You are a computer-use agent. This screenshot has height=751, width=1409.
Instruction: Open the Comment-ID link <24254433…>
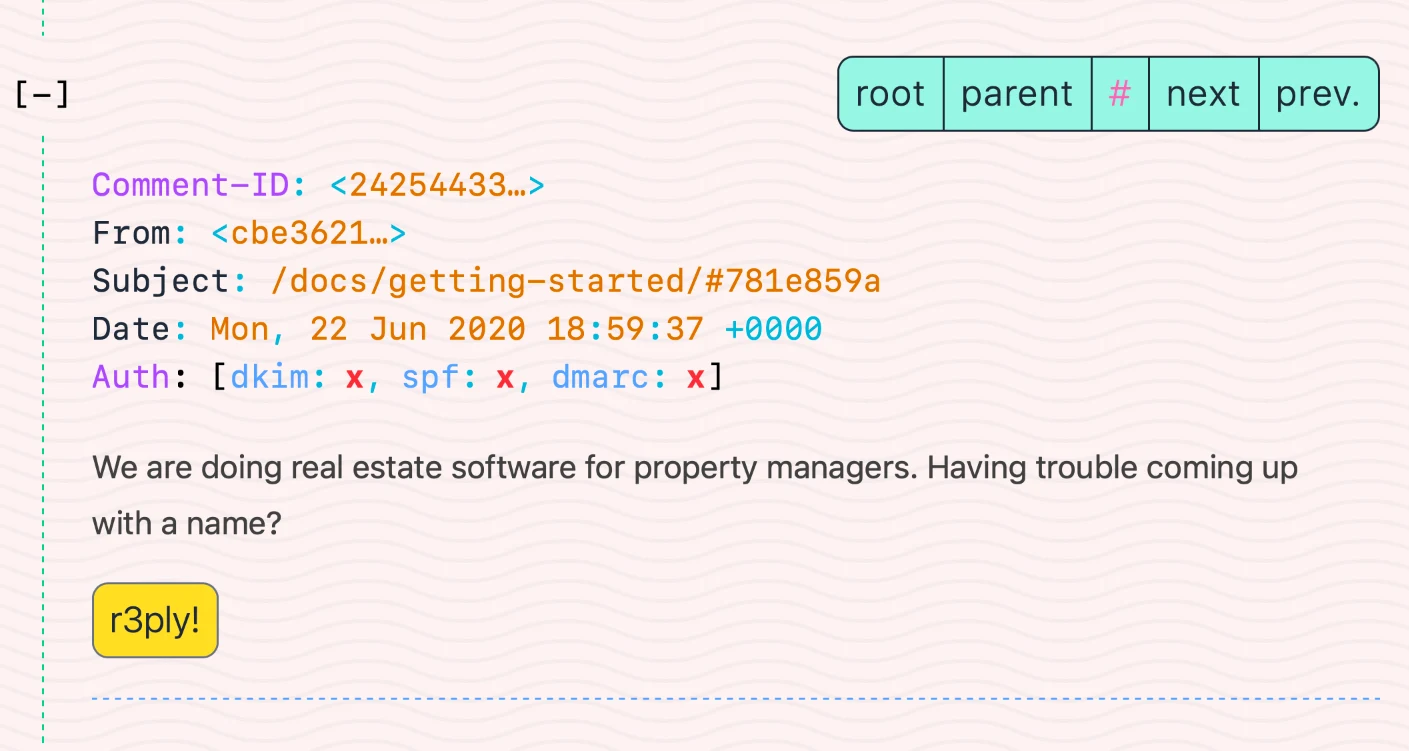(436, 185)
